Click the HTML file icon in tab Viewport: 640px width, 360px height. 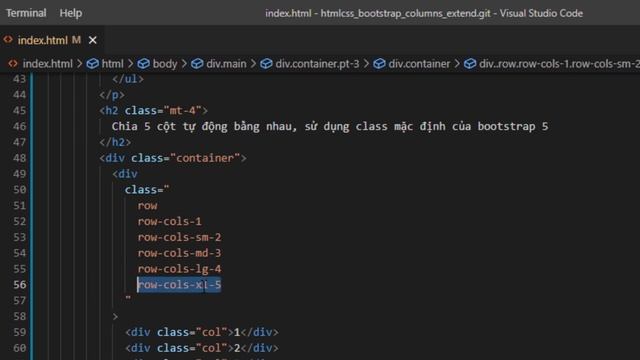point(8,40)
